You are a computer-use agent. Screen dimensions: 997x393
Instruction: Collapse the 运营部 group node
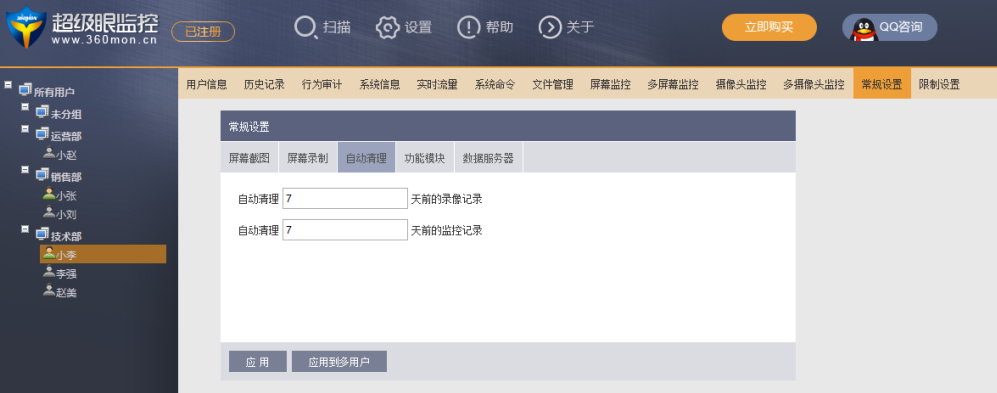tap(25, 128)
